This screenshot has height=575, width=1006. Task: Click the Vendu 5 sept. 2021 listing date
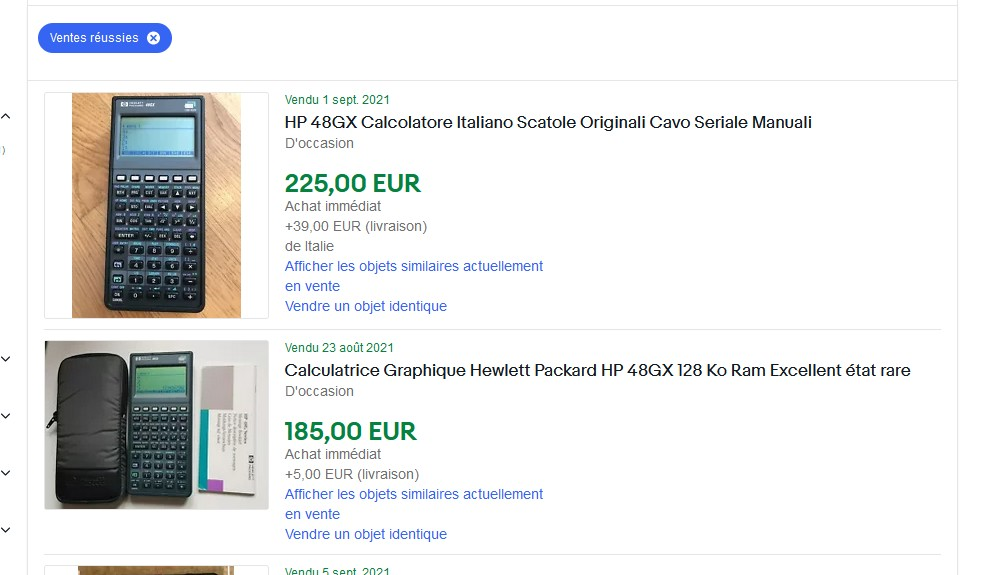337,571
